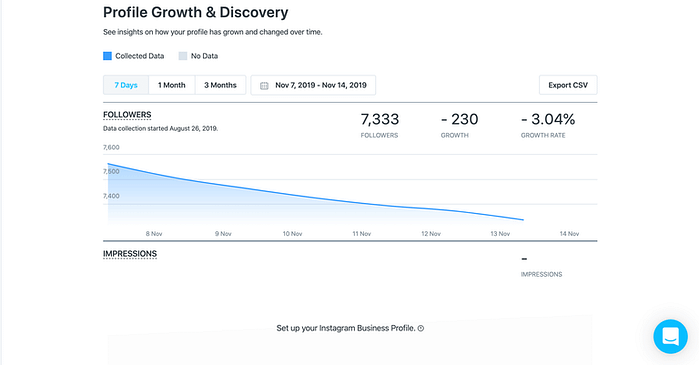Viewport: 699px width, 365px height.
Task: Click the end of the followers line chart
Action: (x=523, y=220)
